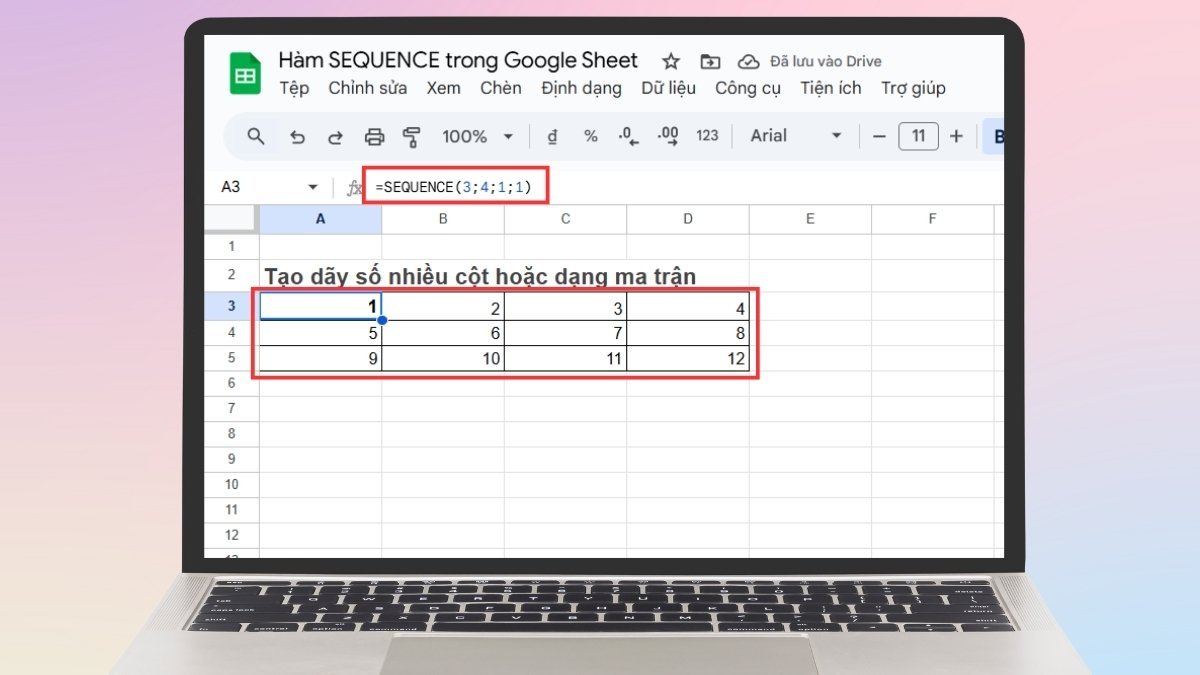
Task: Decrease decimal places
Action: [x=628, y=136]
